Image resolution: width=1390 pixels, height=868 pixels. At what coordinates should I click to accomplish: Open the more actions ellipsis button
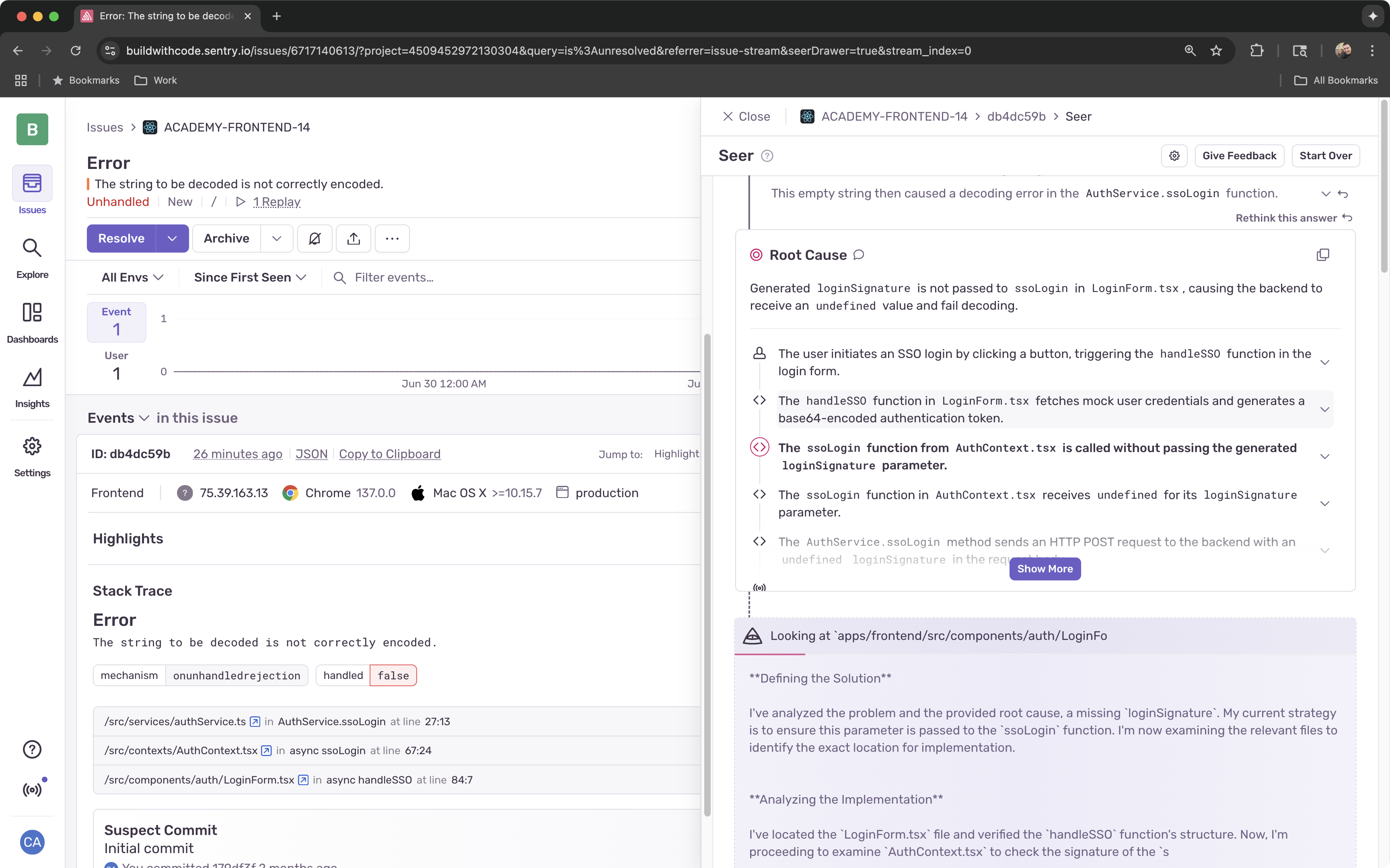392,238
